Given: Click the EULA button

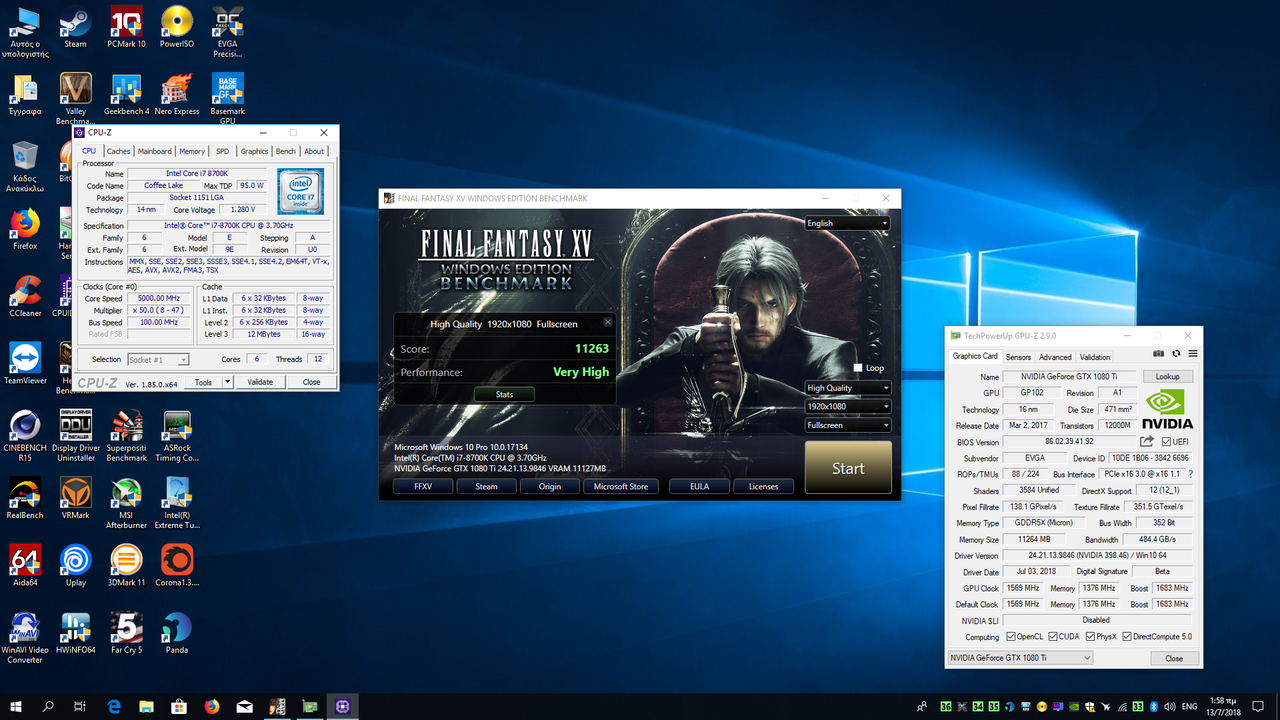Looking at the screenshot, I should click(x=700, y=486).
